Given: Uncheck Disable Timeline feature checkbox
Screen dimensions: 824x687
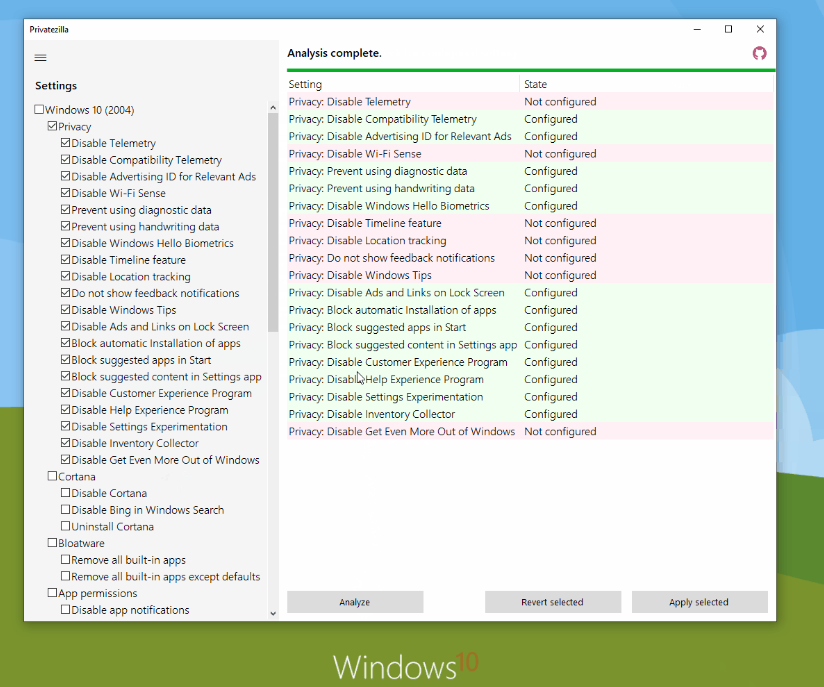Looking at the screenshot, I should (65, 259).
